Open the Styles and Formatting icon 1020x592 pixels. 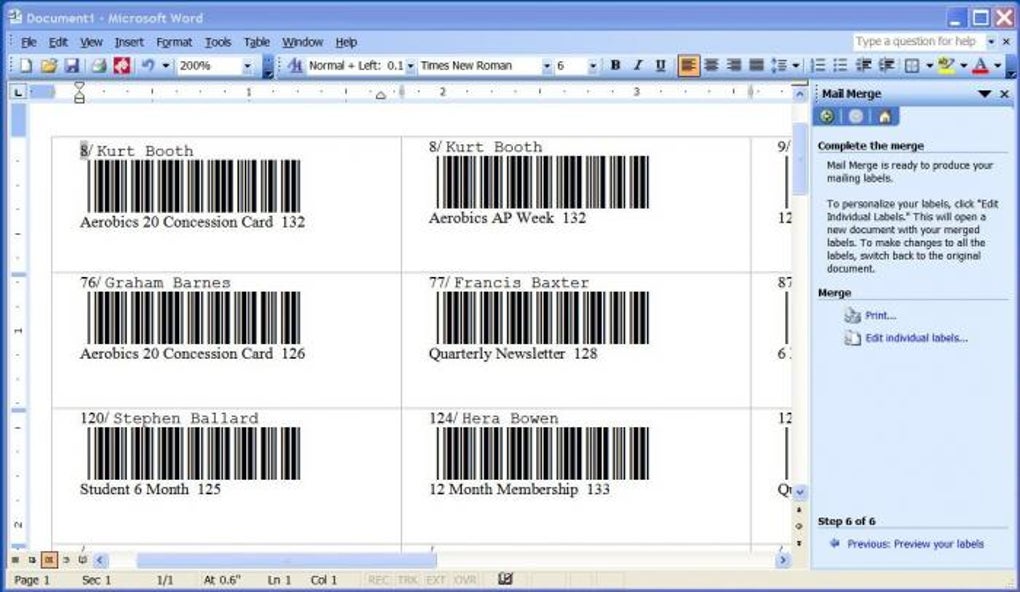(x=295, y=66)
